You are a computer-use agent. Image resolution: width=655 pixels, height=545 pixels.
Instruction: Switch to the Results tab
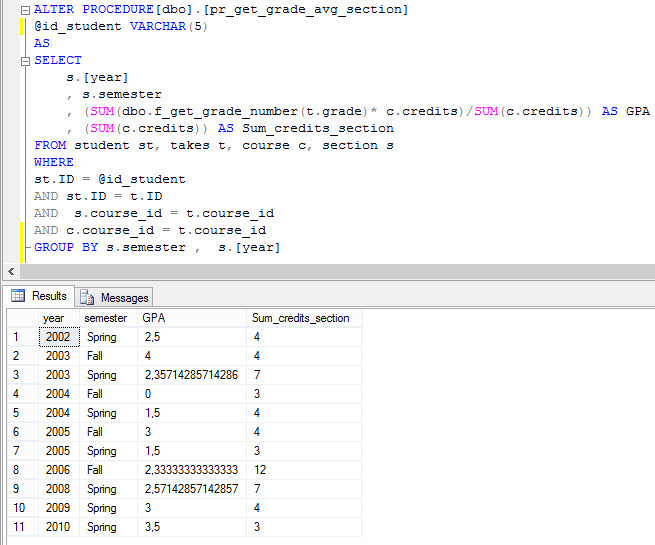(x=39, y=296)
